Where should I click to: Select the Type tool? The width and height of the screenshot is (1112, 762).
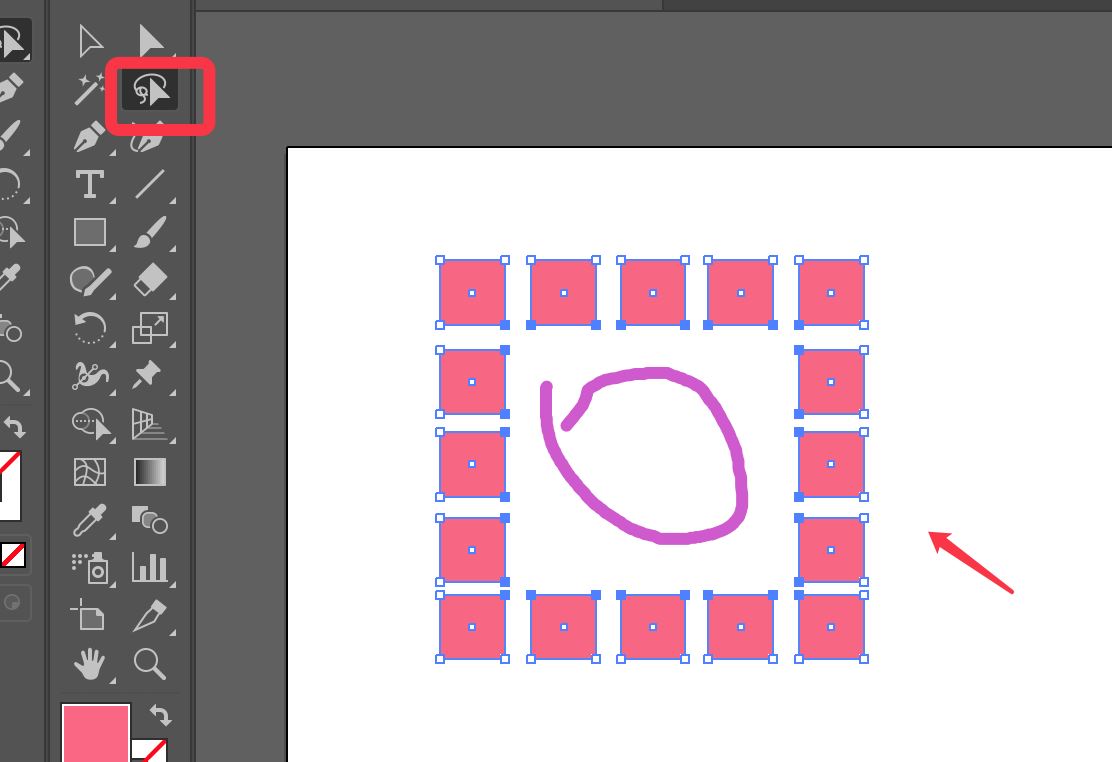point(90,184)
